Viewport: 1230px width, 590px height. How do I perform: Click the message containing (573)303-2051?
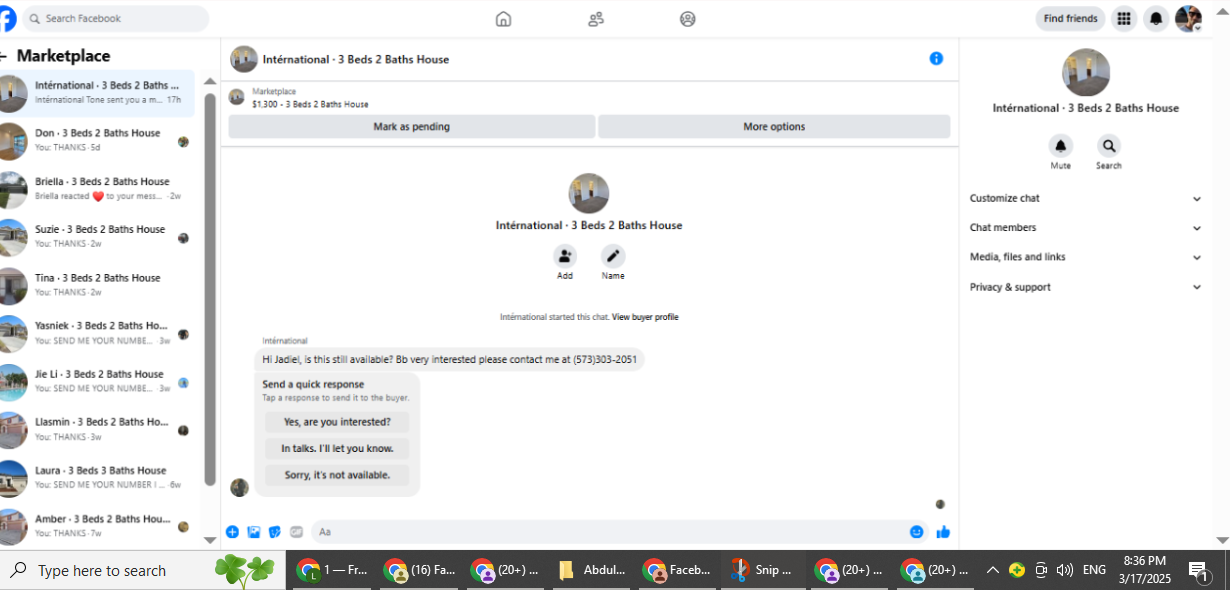[449, 359]
